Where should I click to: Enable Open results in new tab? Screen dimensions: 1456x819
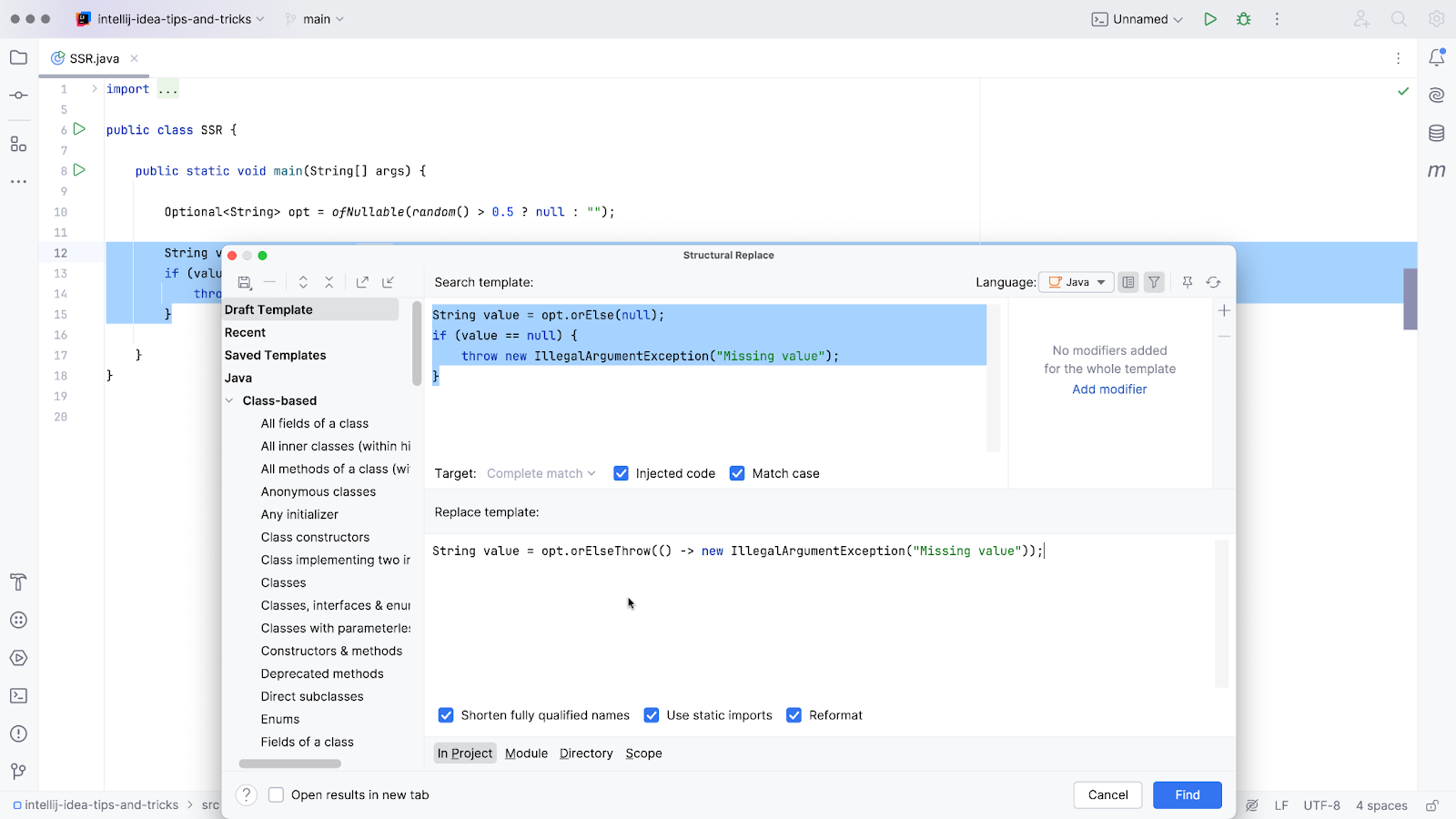click(276, 794)
